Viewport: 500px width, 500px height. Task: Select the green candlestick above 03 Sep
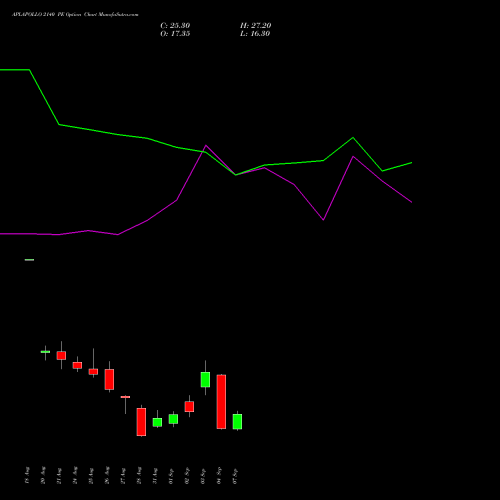205,379
